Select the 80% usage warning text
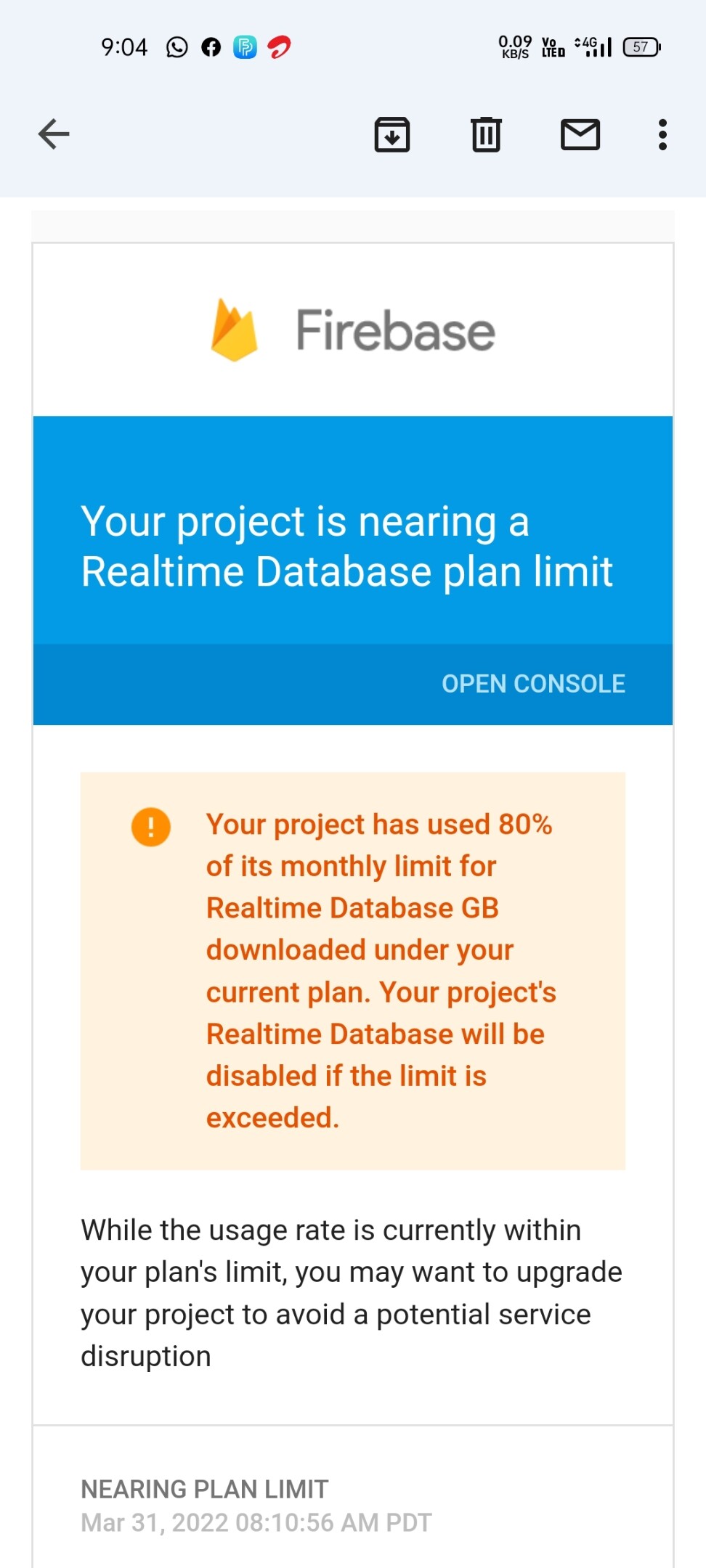Image resolution: width=706 pixels, height=1568 pixels. [x=381, y=971]
